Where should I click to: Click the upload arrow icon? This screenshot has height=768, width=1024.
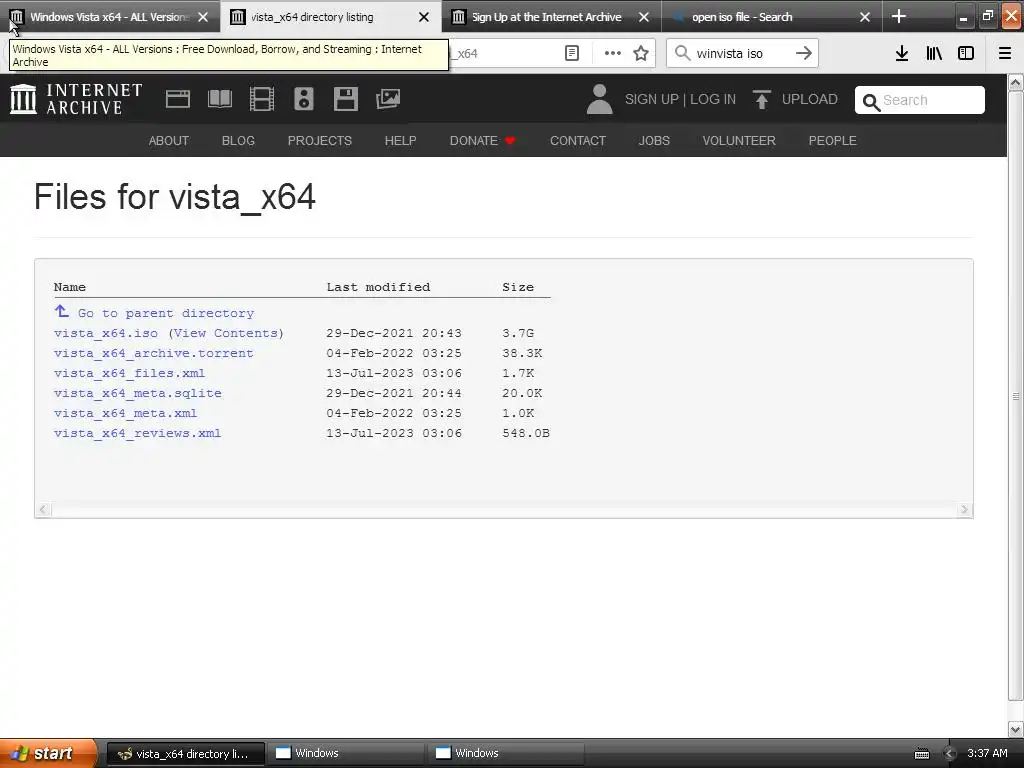(x=761, y=99)
